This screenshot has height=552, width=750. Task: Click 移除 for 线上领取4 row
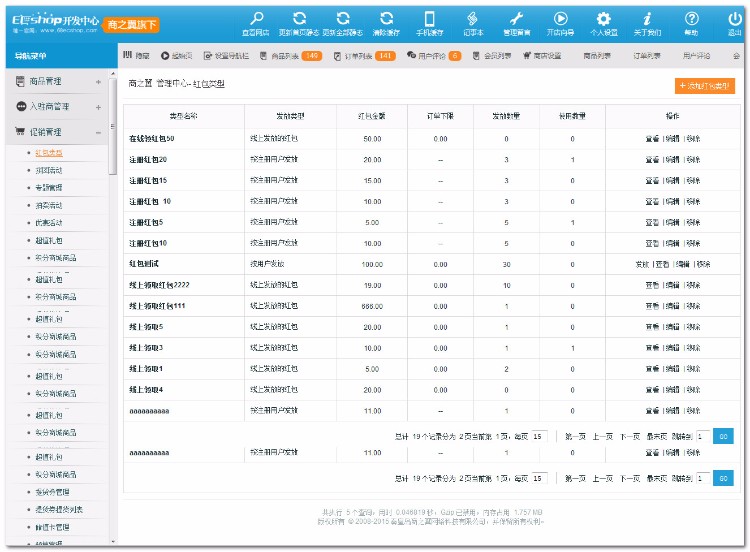693,390
